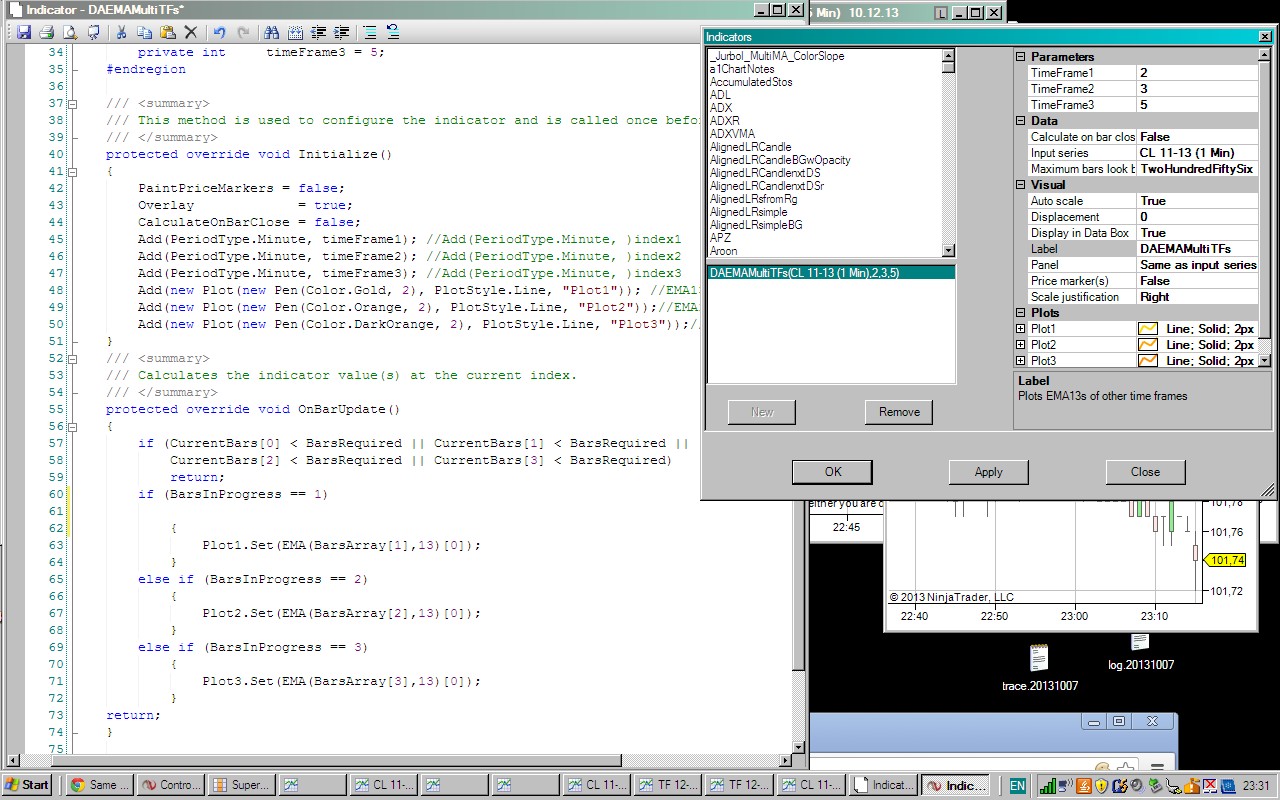Open the Windows Start menu
The image size is (1280, 800).
27,785
